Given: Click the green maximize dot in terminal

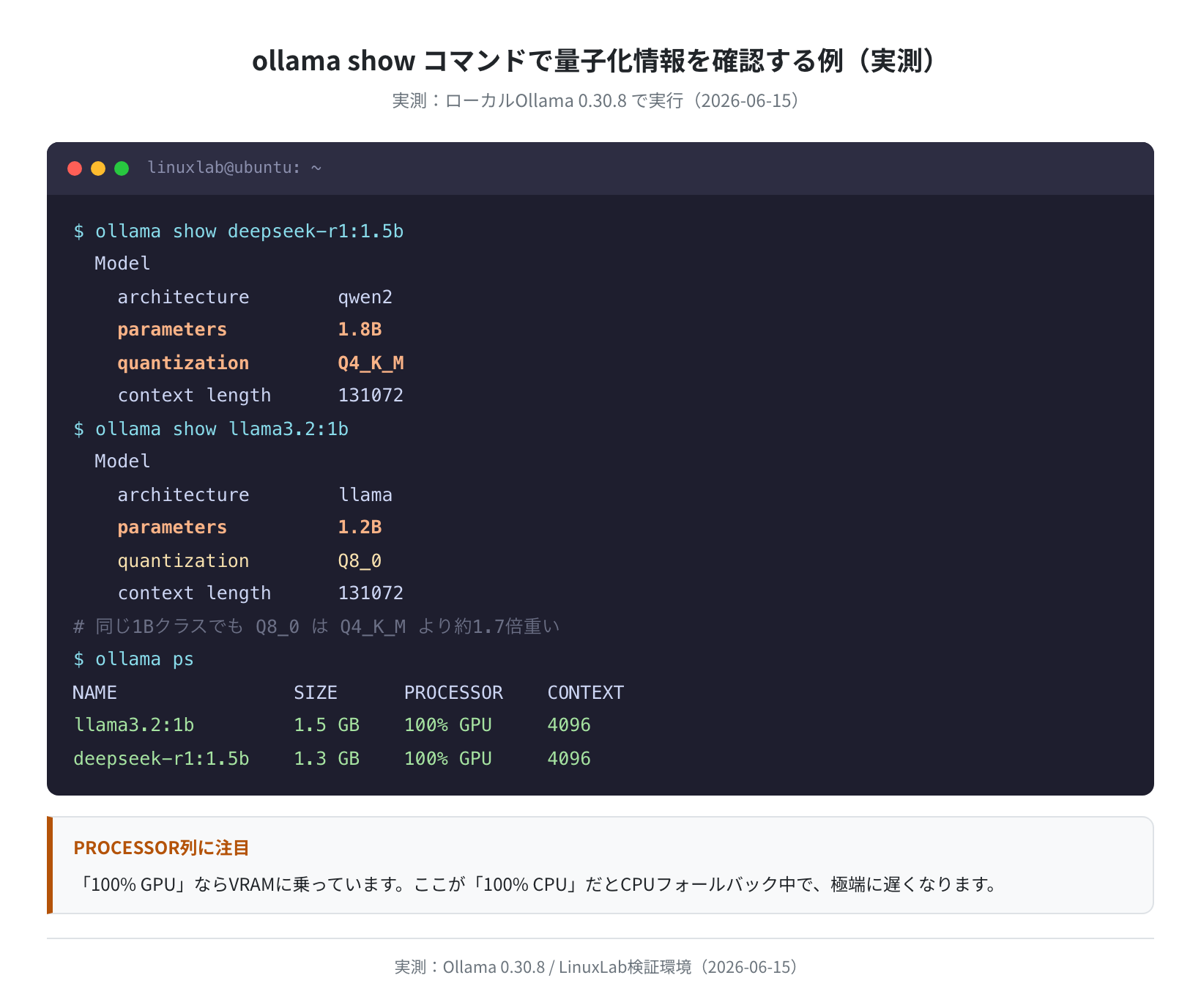Looking at the screenshot, I should [122, 168].
